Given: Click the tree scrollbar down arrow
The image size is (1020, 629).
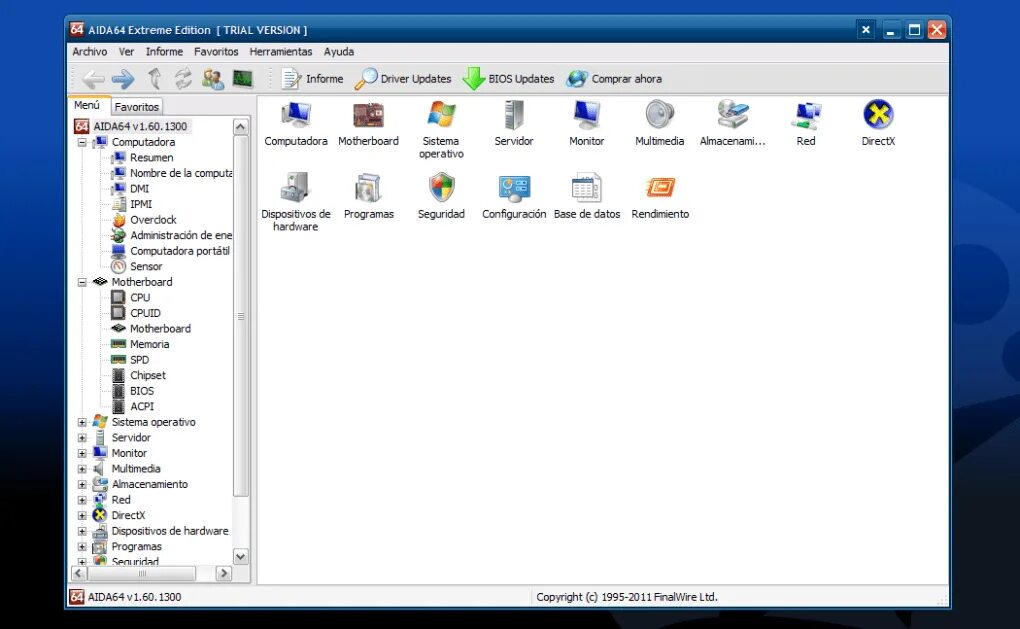Looking at the screenshot, I should (241, 557).
